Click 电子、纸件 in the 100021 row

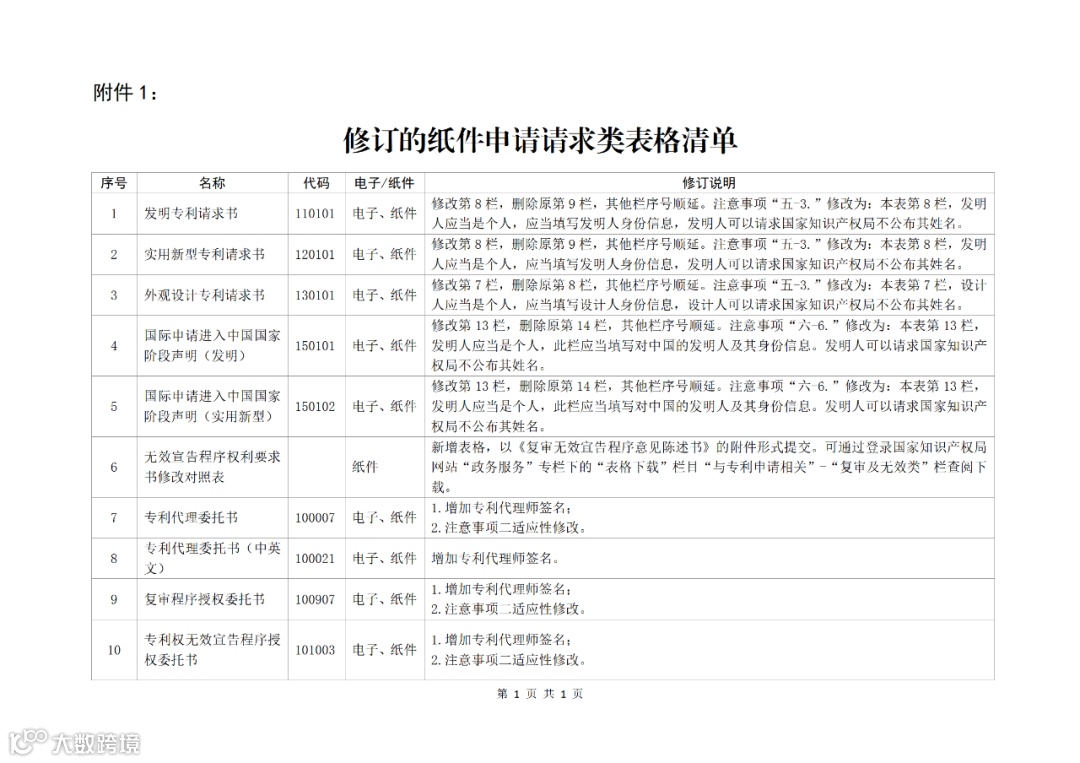(x=384, y=558)
